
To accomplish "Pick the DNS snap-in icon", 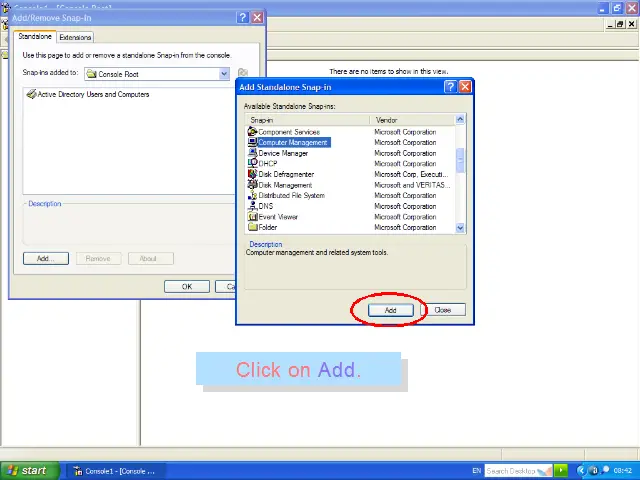I will click(252, 206).
